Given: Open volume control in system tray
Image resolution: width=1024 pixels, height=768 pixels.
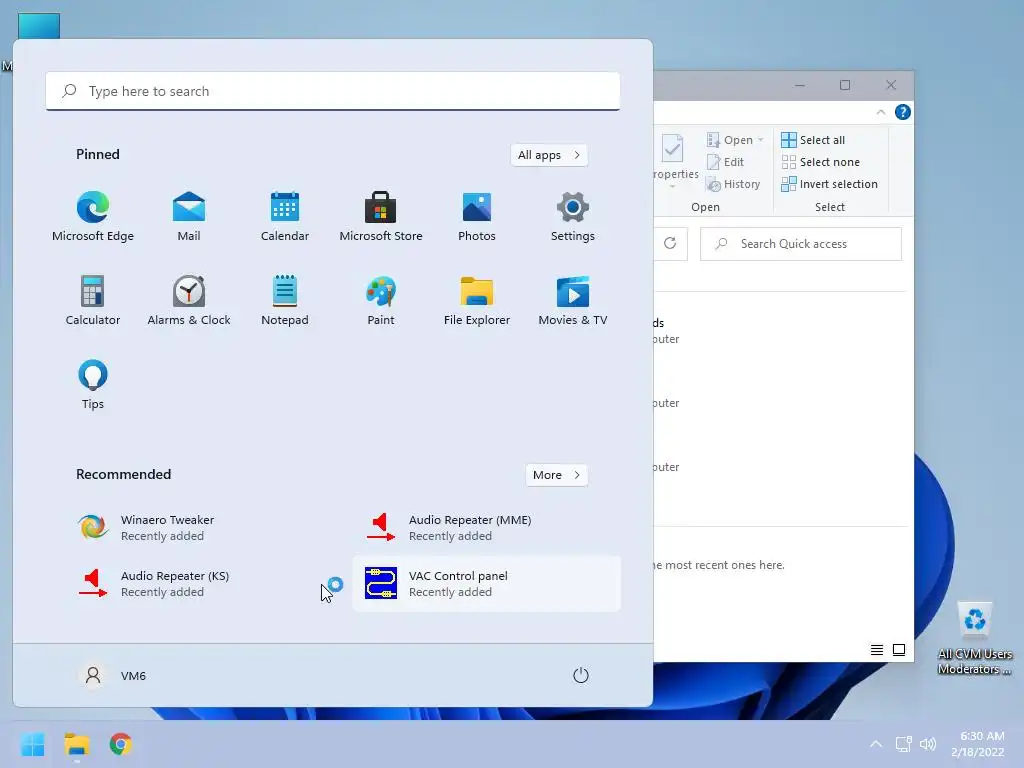Looking at the screenshot, I should 927,744.
